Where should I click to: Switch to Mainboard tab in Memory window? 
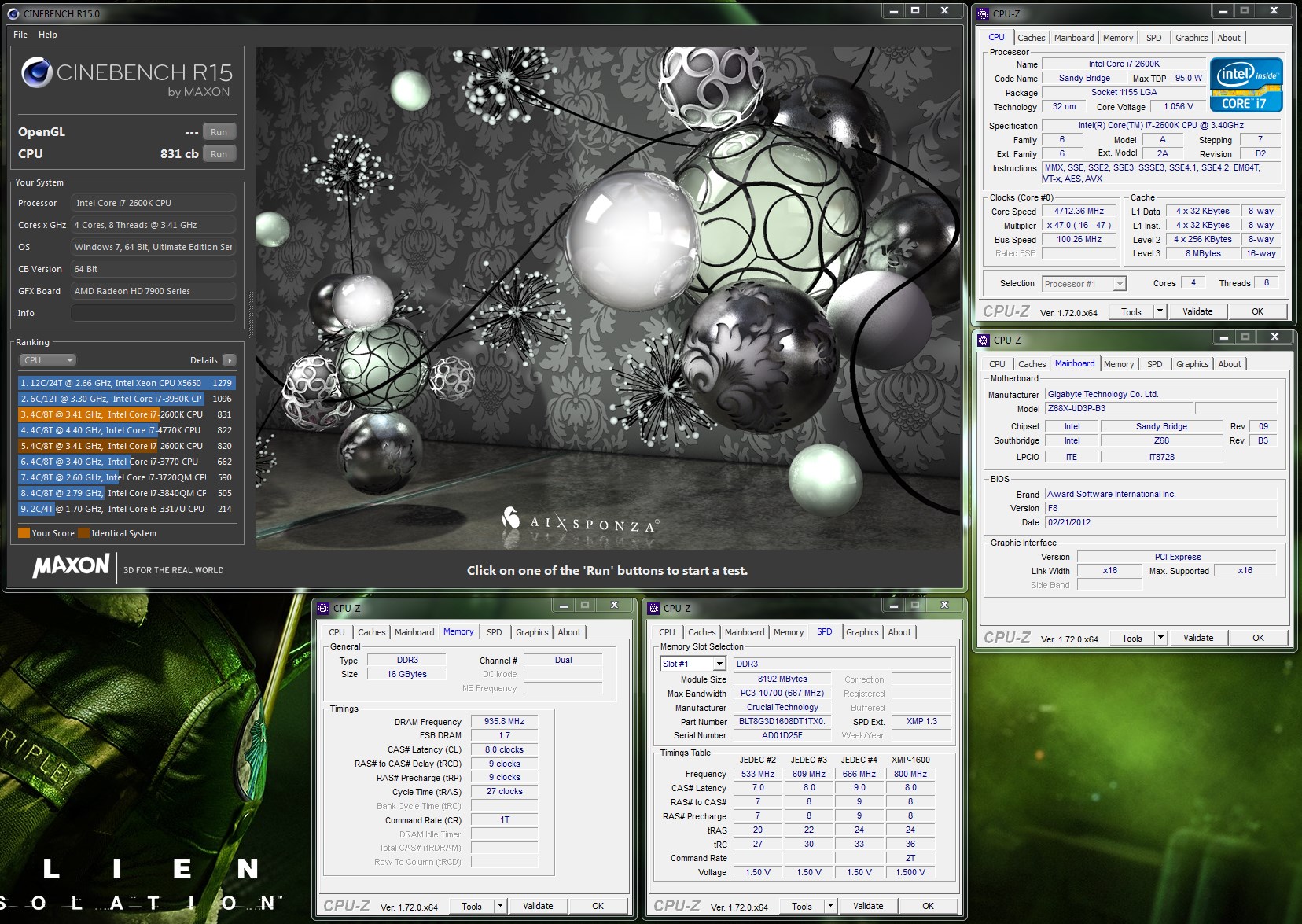(414, 632)
